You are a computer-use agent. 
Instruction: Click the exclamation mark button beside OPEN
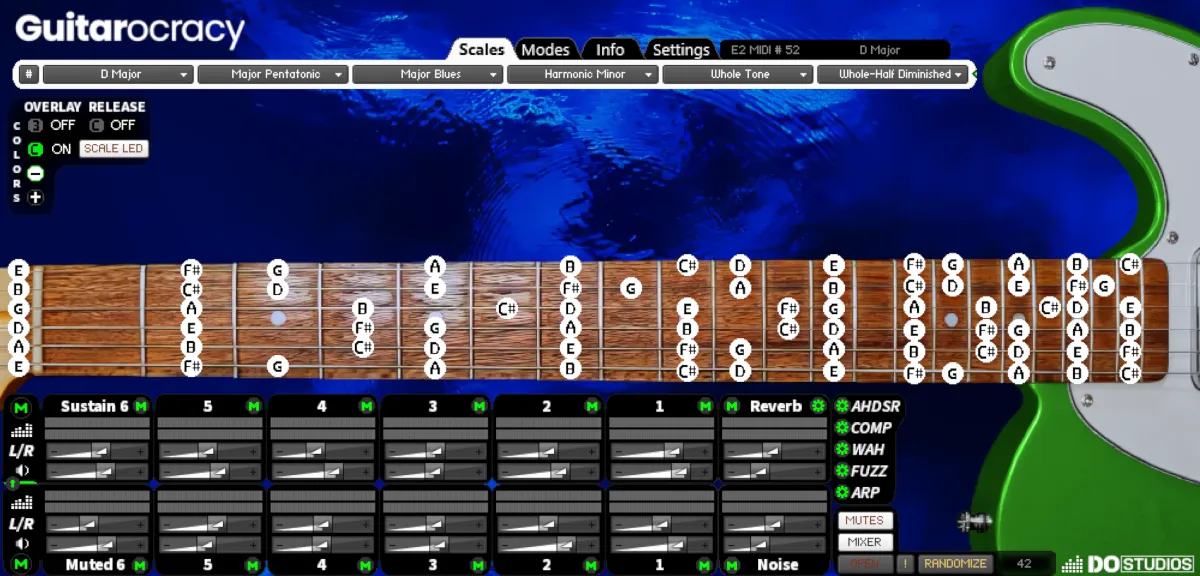[x=905, y=563]
